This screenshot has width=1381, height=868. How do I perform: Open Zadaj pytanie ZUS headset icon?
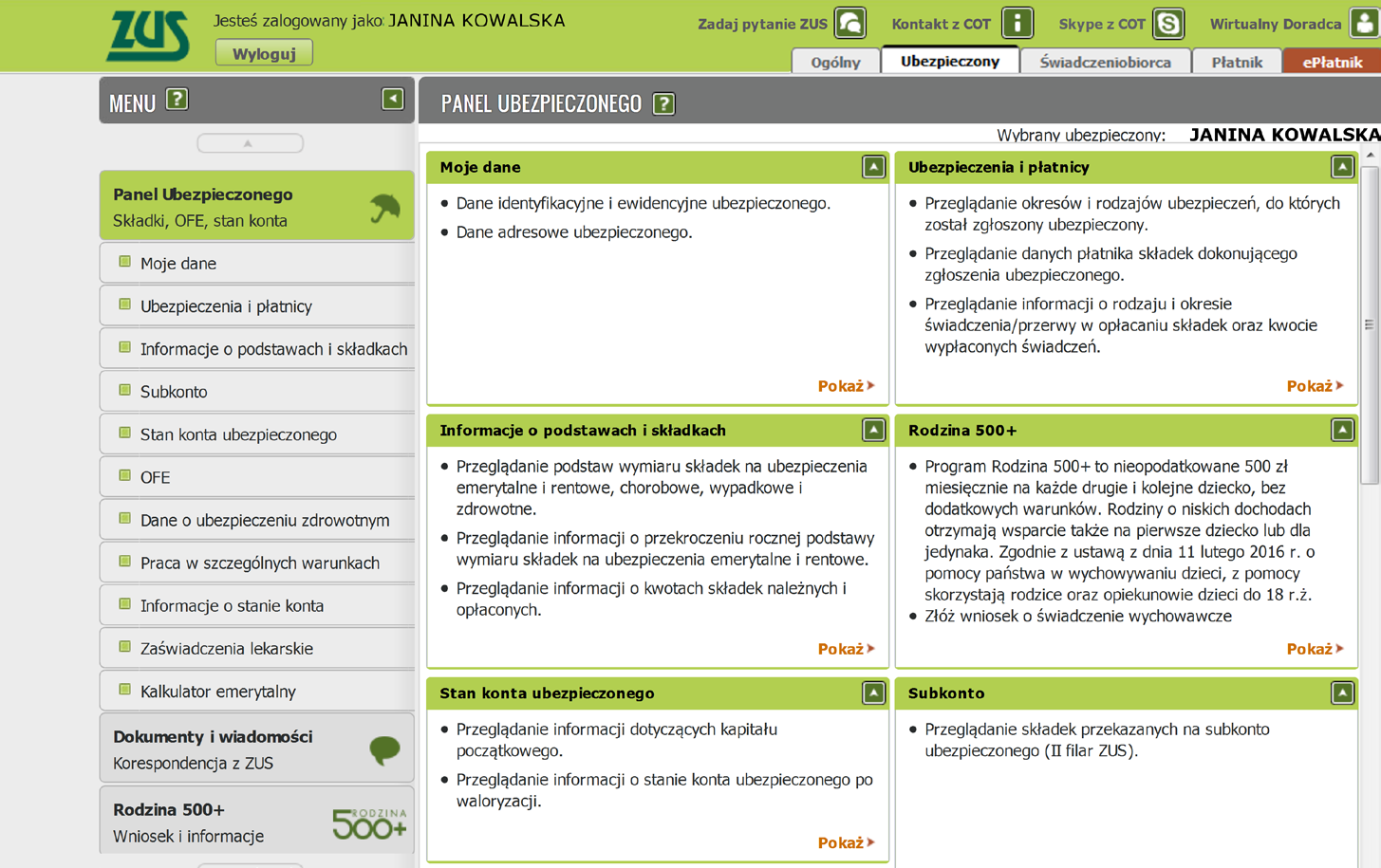coord(850,23)
